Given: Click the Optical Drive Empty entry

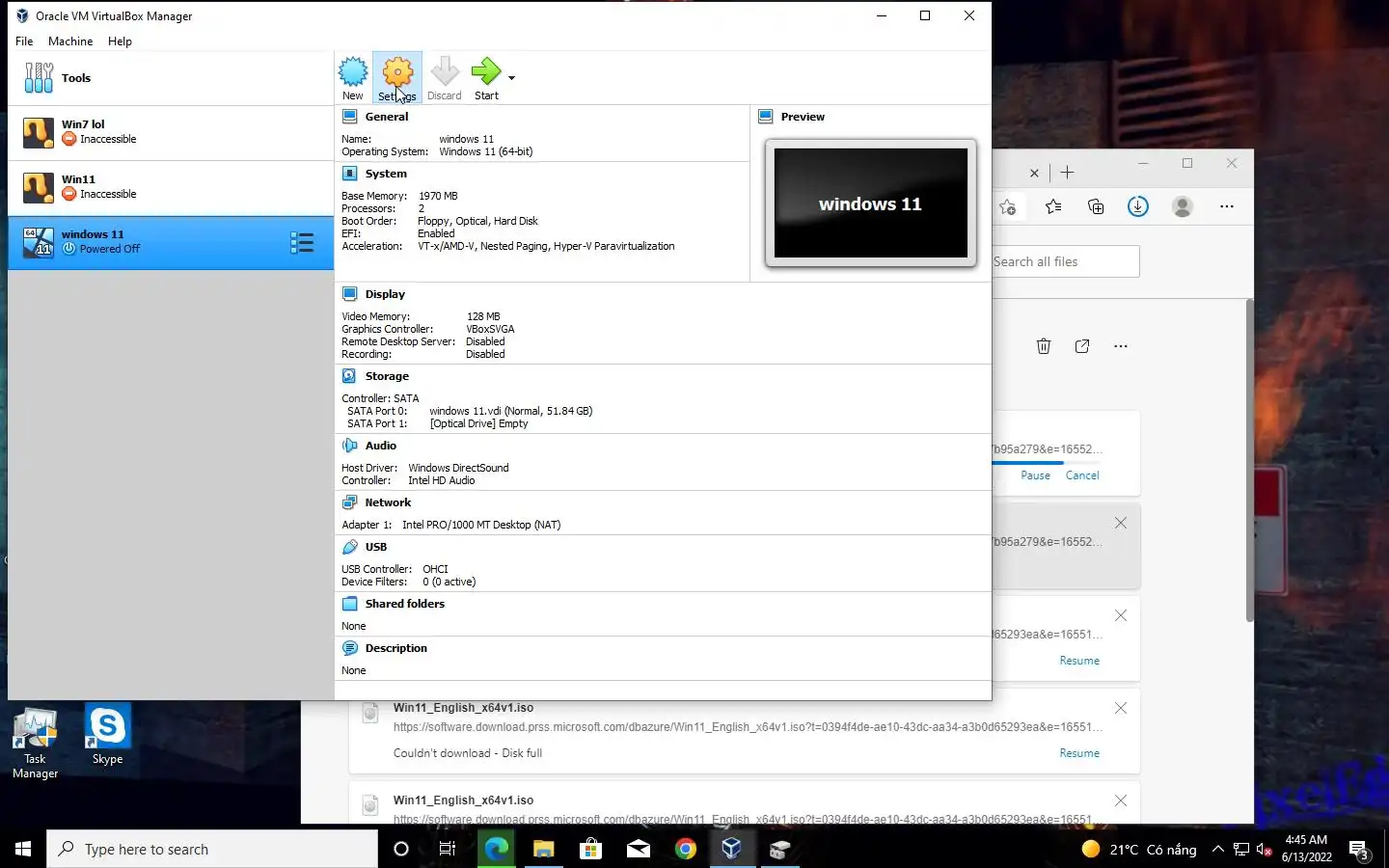Looking at the screenshot, I should [478, 423].
